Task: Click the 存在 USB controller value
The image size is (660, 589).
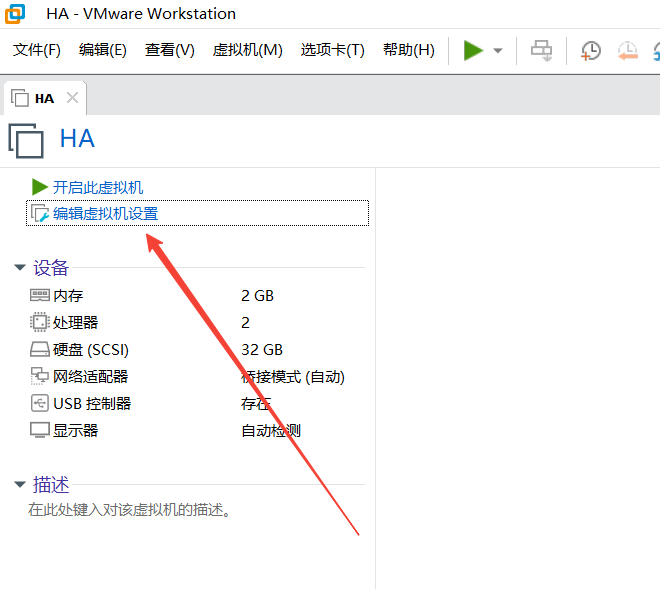Action: [x=255, y=403]
